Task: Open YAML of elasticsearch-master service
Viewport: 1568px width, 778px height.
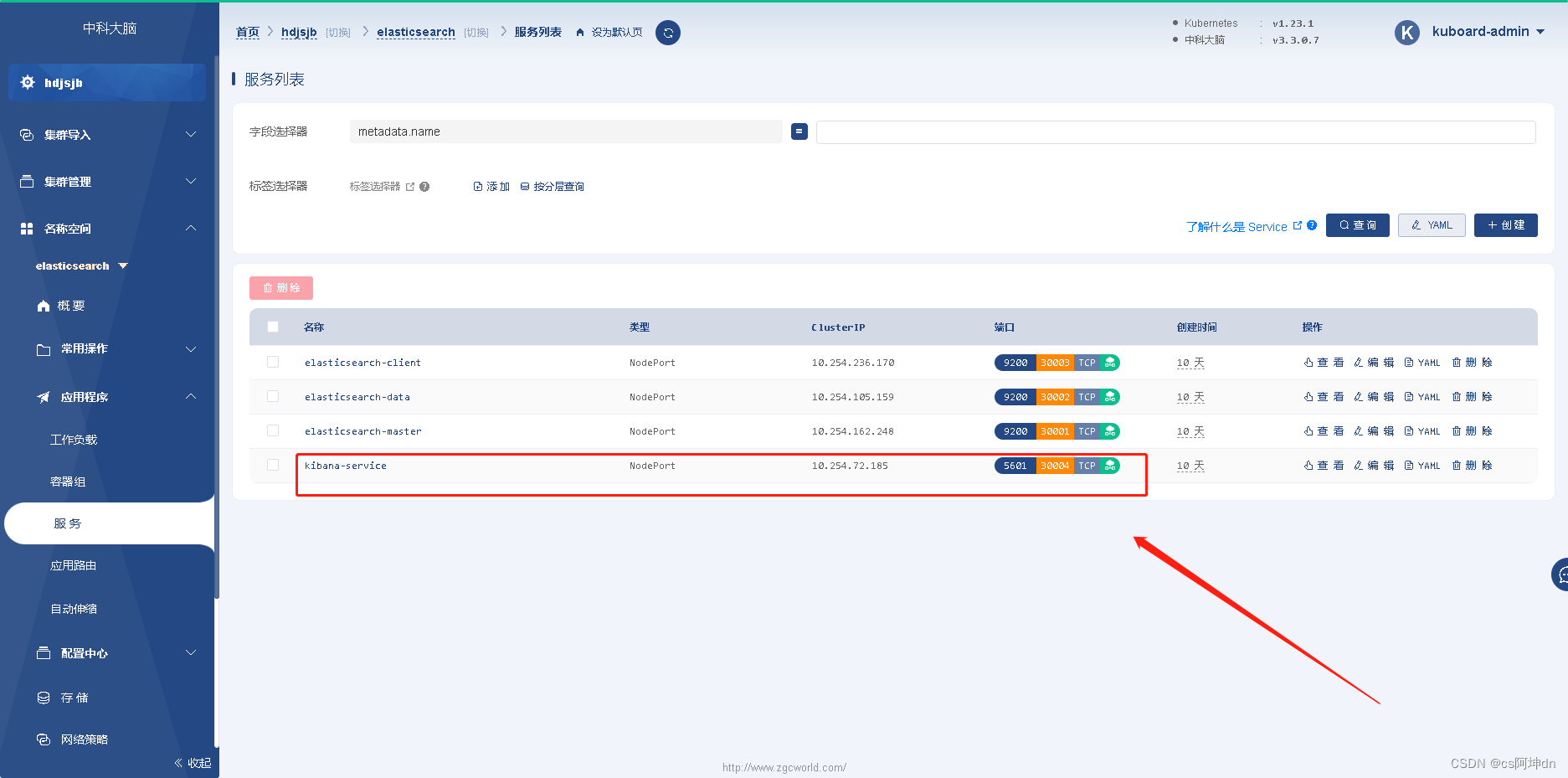Action: [x=1422, y=431]
